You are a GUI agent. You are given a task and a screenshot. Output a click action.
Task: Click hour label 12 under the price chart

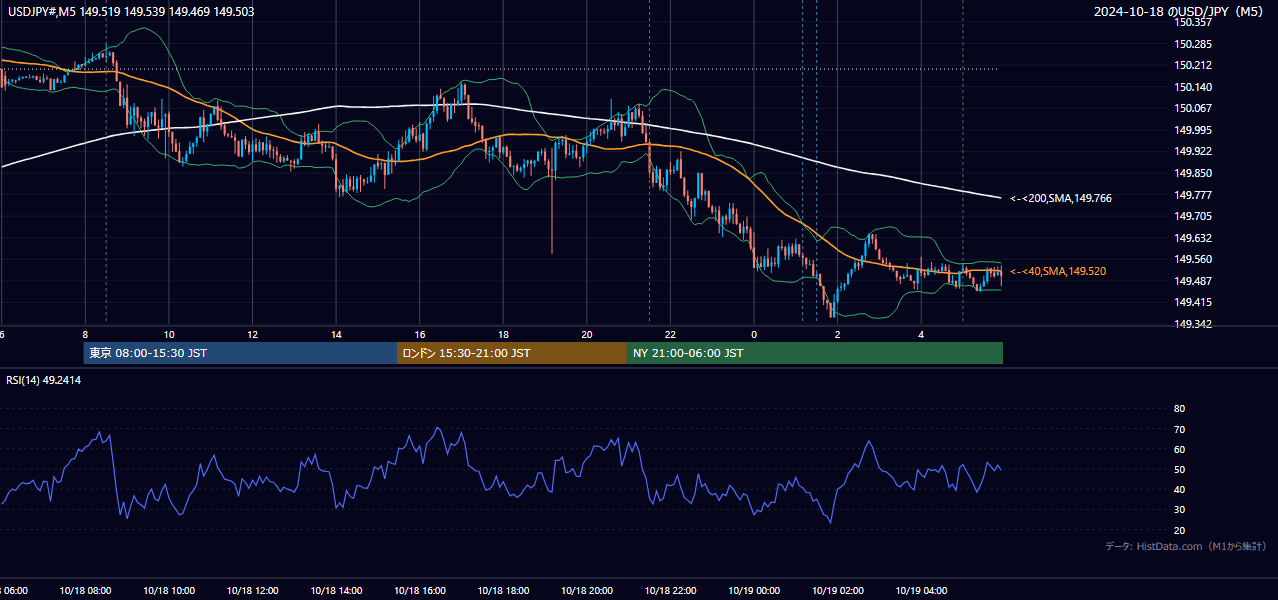tap(252, 334)
